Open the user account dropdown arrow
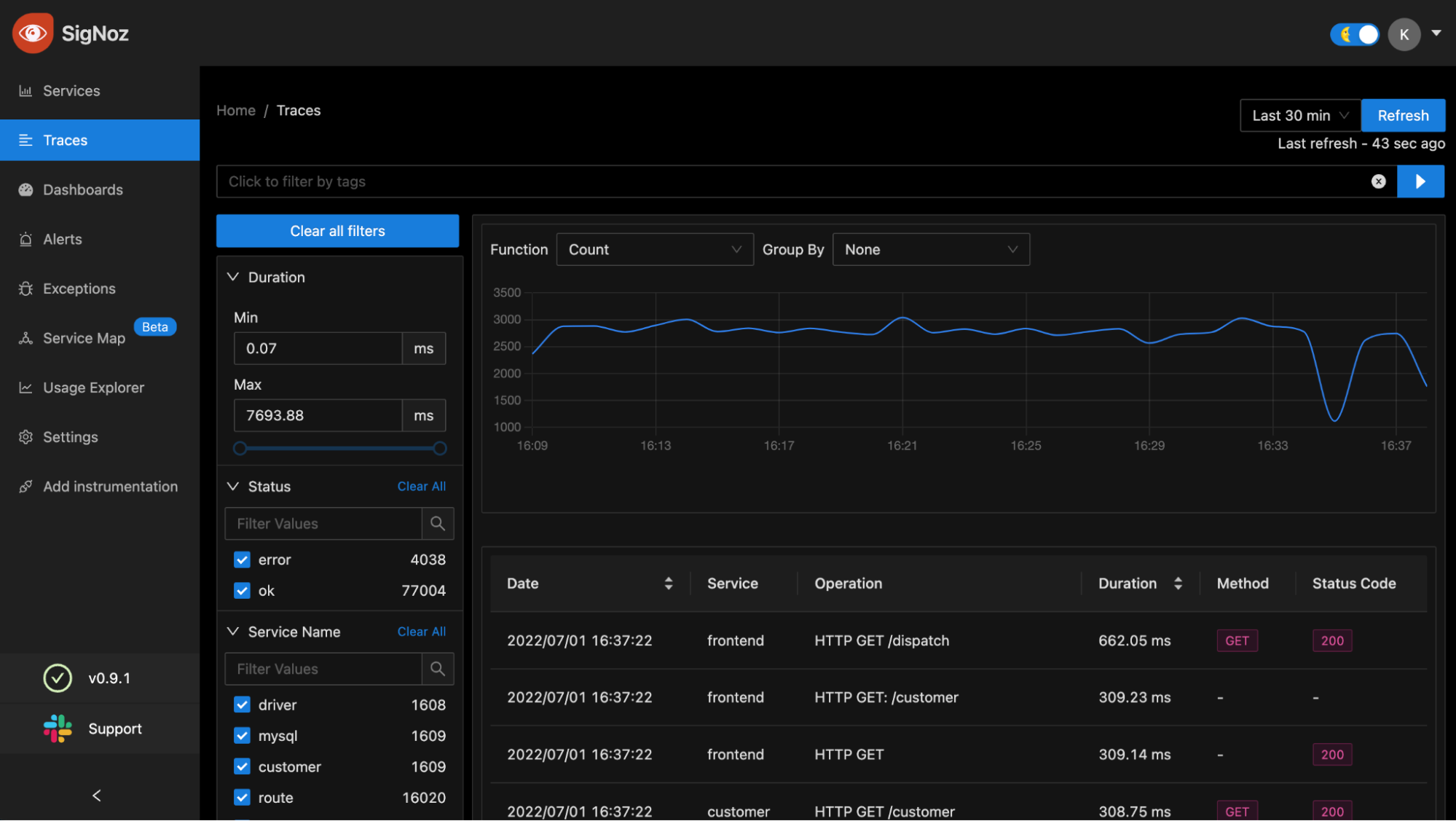 (x=1436, y=34)
